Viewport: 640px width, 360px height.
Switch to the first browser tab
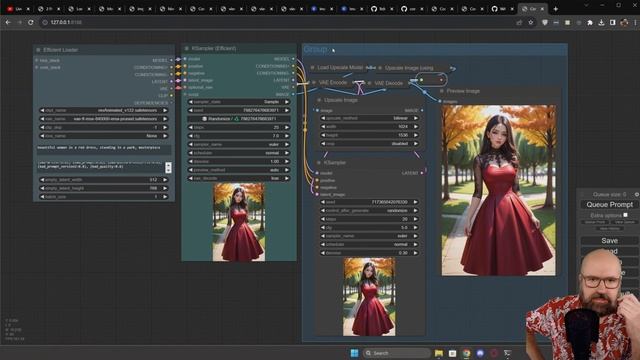[x=18, y=9]
